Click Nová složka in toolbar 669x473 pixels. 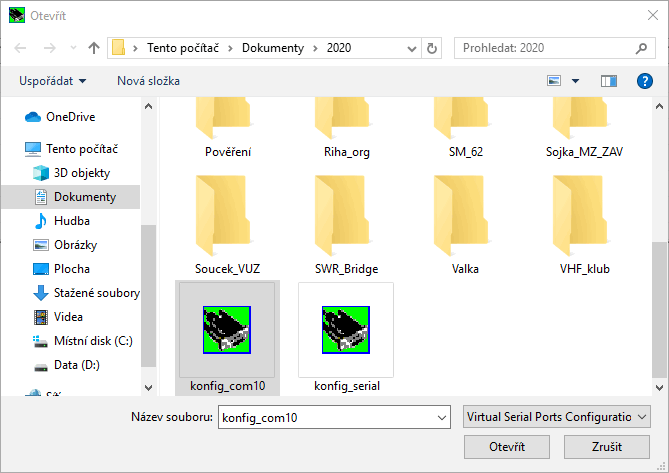click(x=148, y=81)
